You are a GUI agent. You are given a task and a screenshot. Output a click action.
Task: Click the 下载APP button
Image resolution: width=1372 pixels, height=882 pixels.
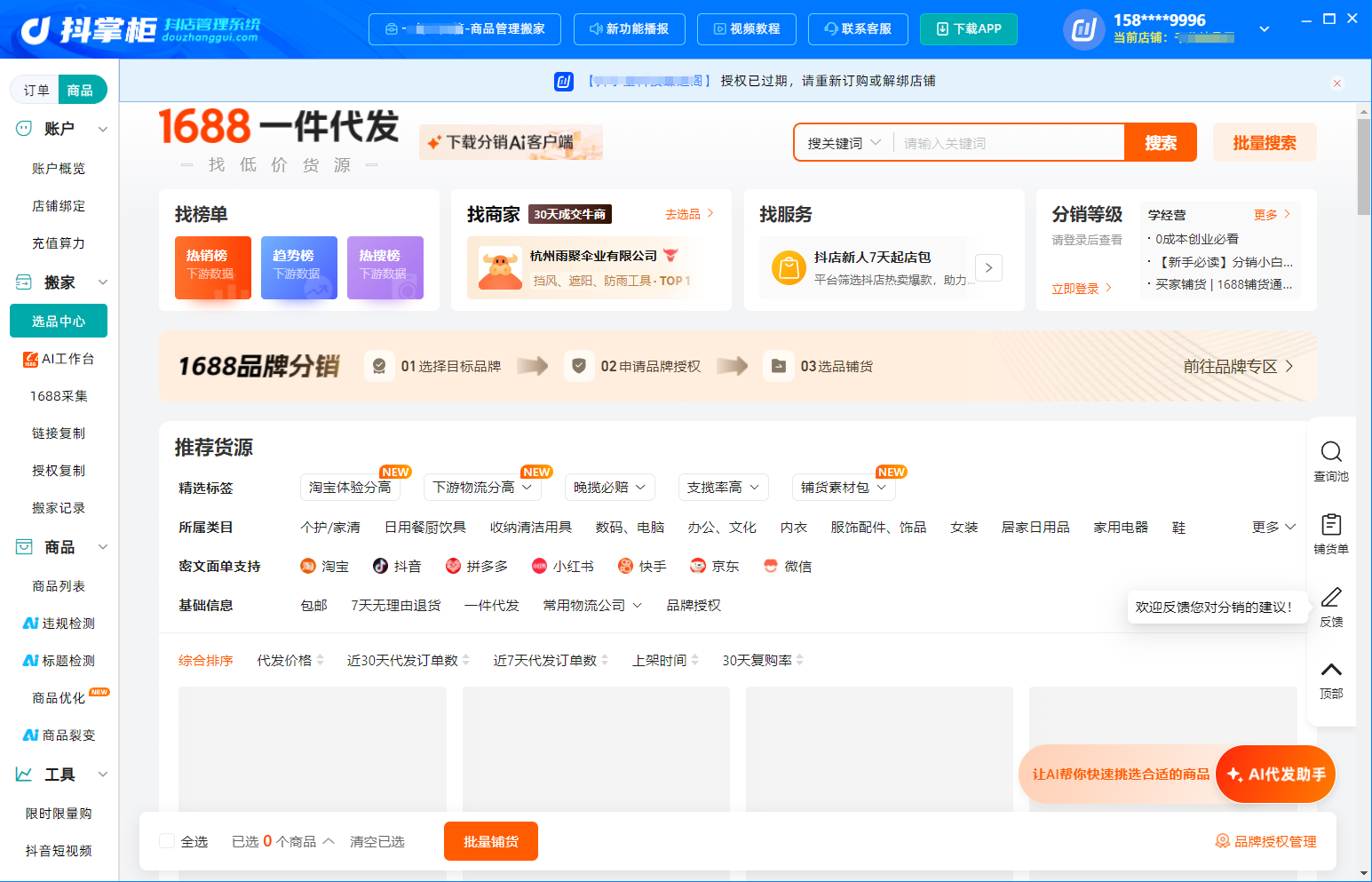click(969, 29)
